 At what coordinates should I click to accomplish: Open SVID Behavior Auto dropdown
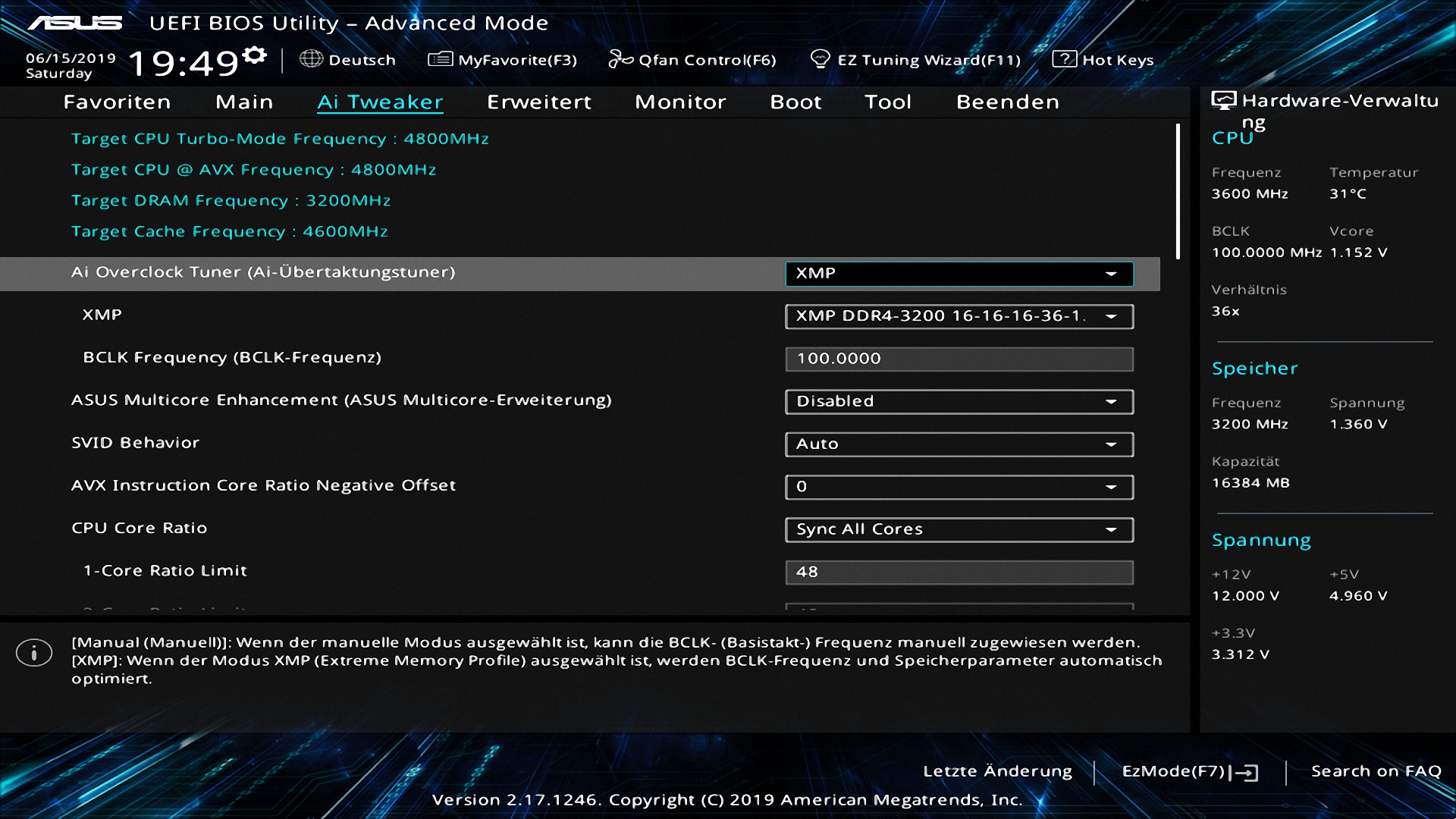point(959,444)
